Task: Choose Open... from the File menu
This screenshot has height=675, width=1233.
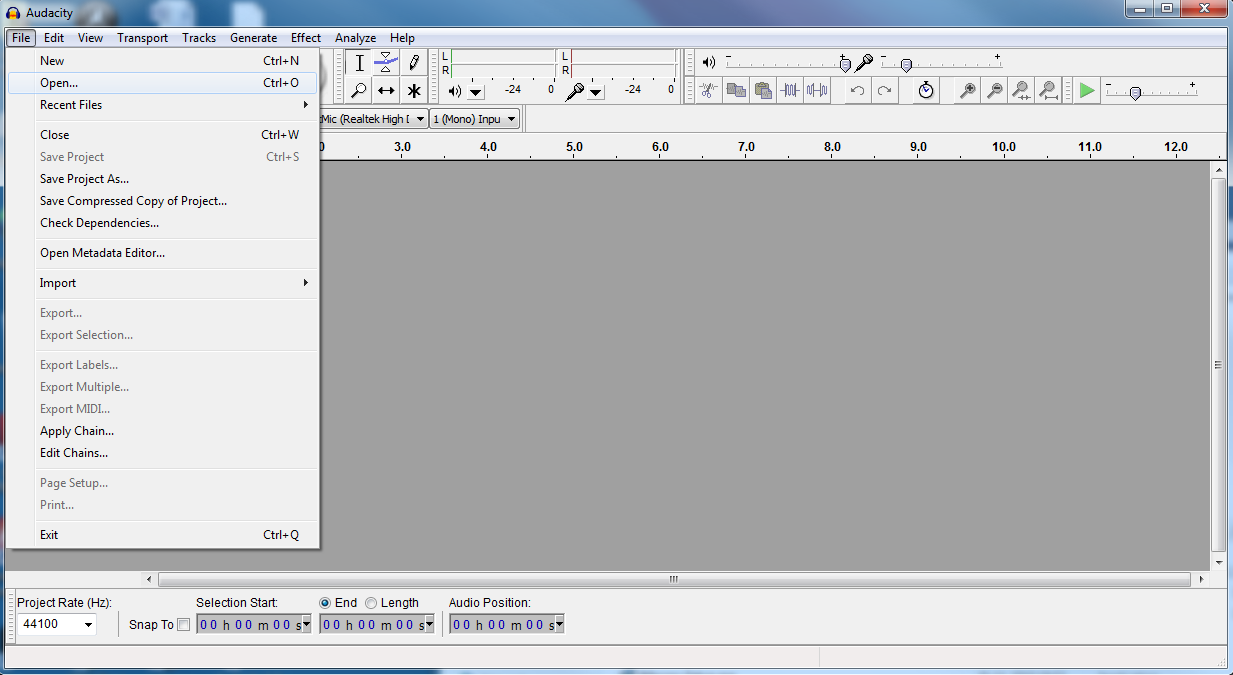Action: (163, 83)
